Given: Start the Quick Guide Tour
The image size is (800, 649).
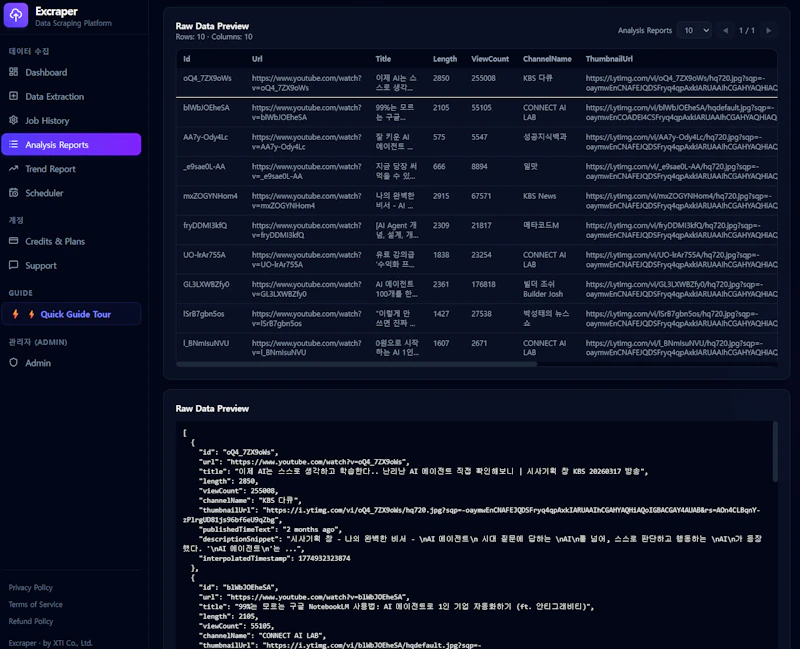Looking at the screenshot, I should click(71, 314).
